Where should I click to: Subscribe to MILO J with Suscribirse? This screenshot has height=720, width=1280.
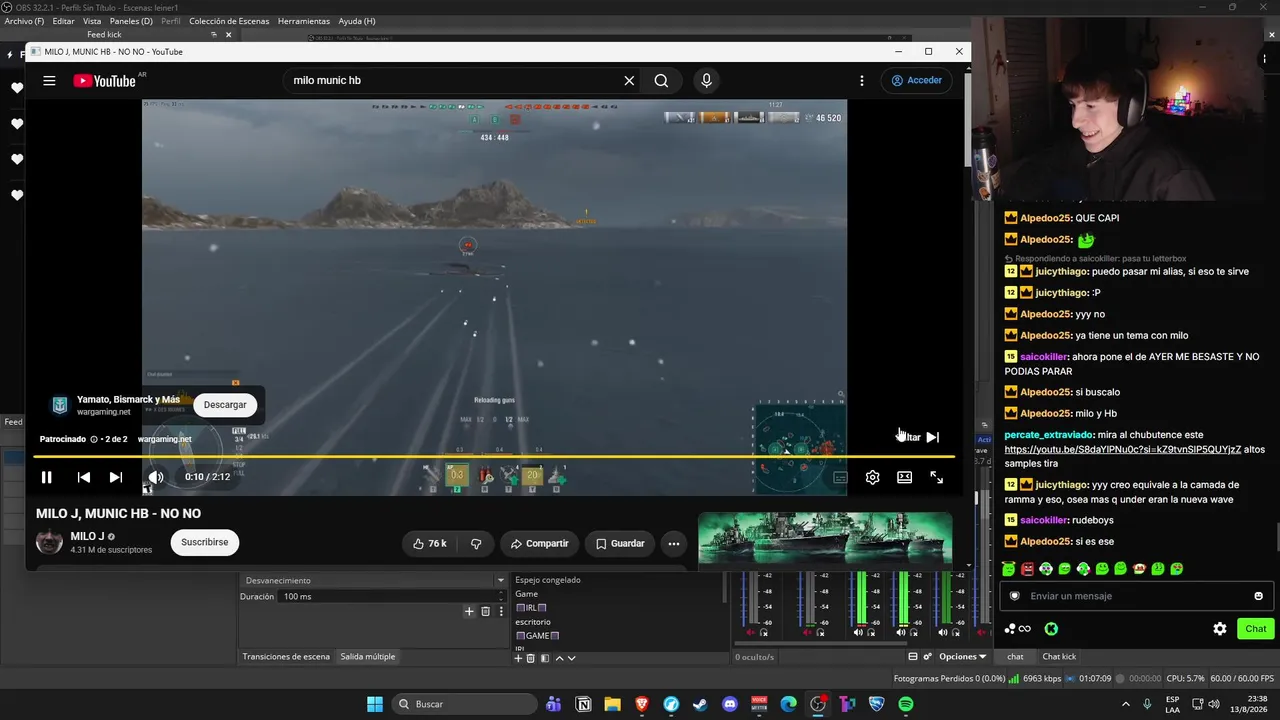click(205, 543)
